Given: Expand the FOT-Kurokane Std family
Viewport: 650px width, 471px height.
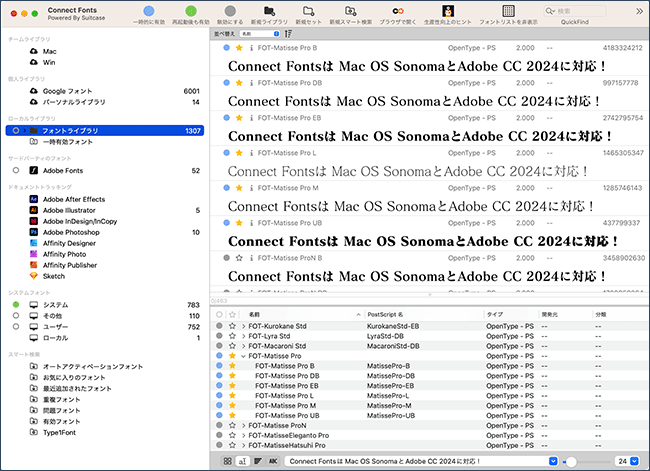Looking at the screenshot, I should (x=243, y=326).
